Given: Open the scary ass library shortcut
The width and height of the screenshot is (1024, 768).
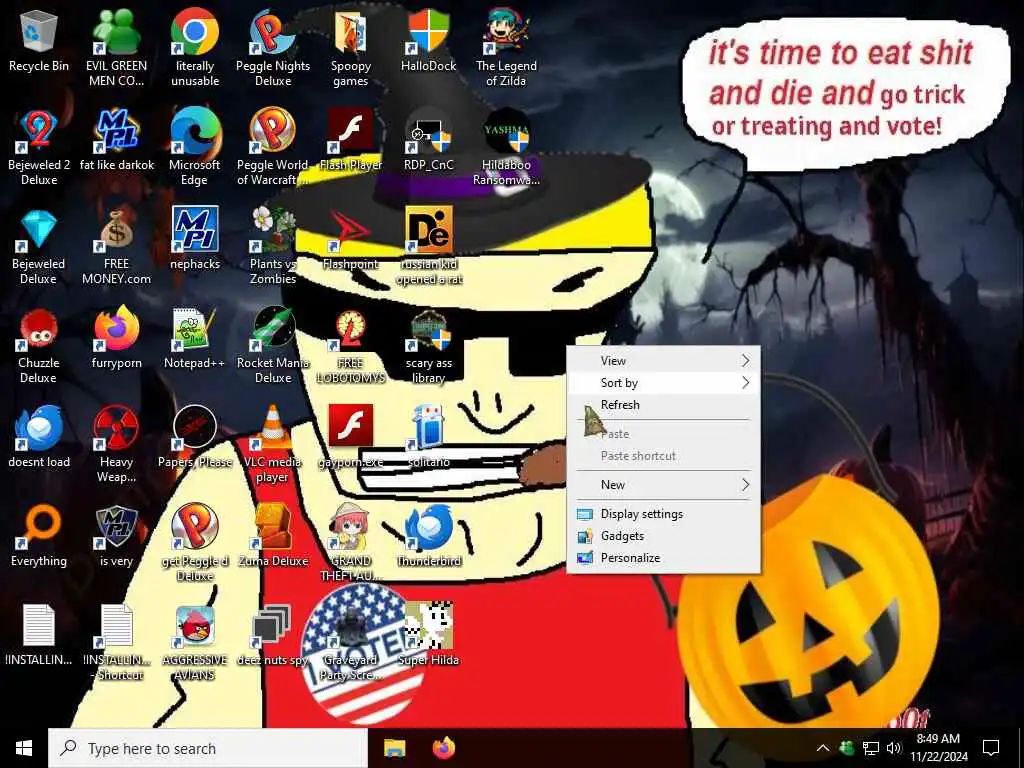Looking at the screenshot, I should coord(428,345).
